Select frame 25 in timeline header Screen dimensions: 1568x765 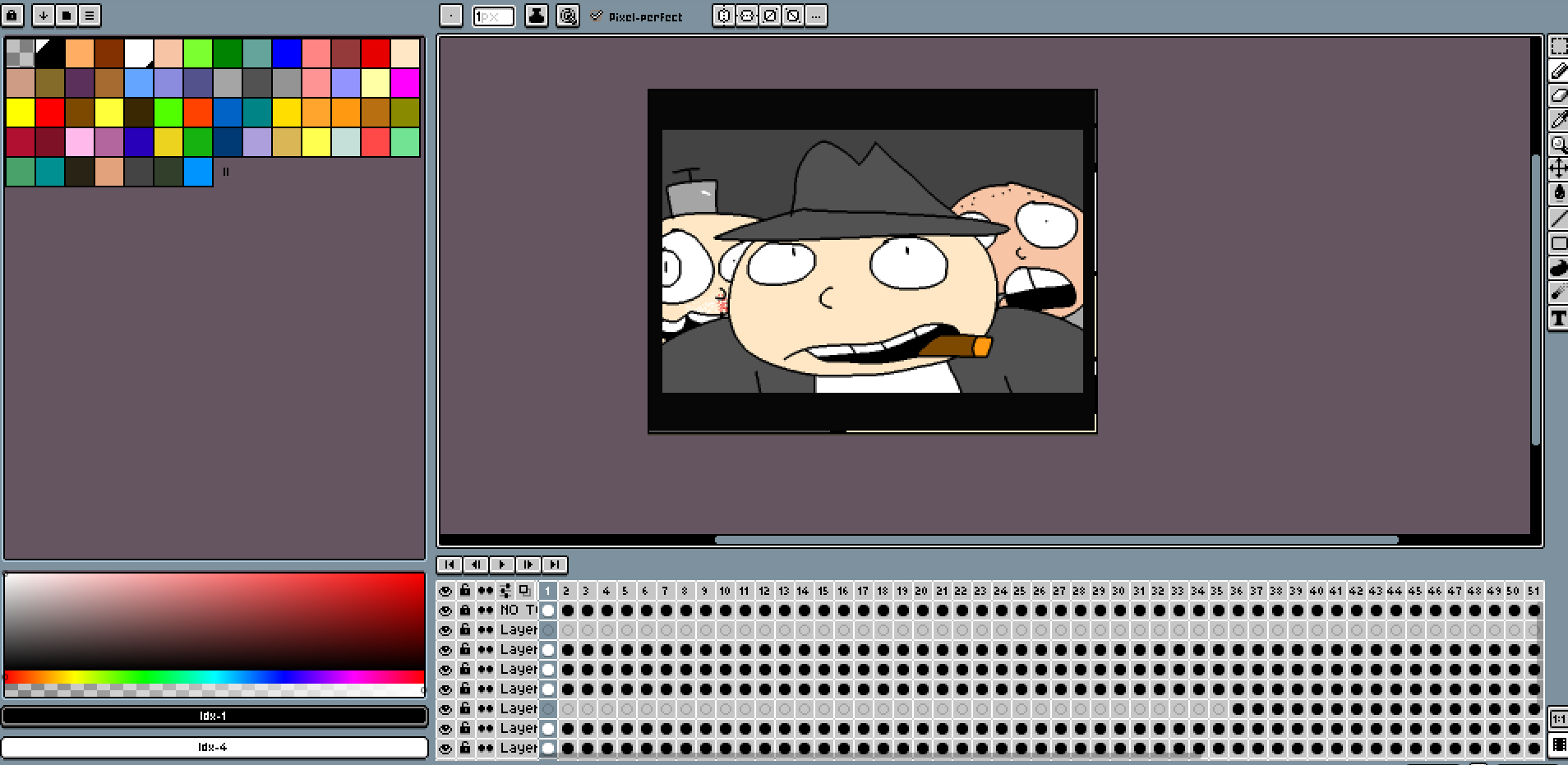point(1020,591)
